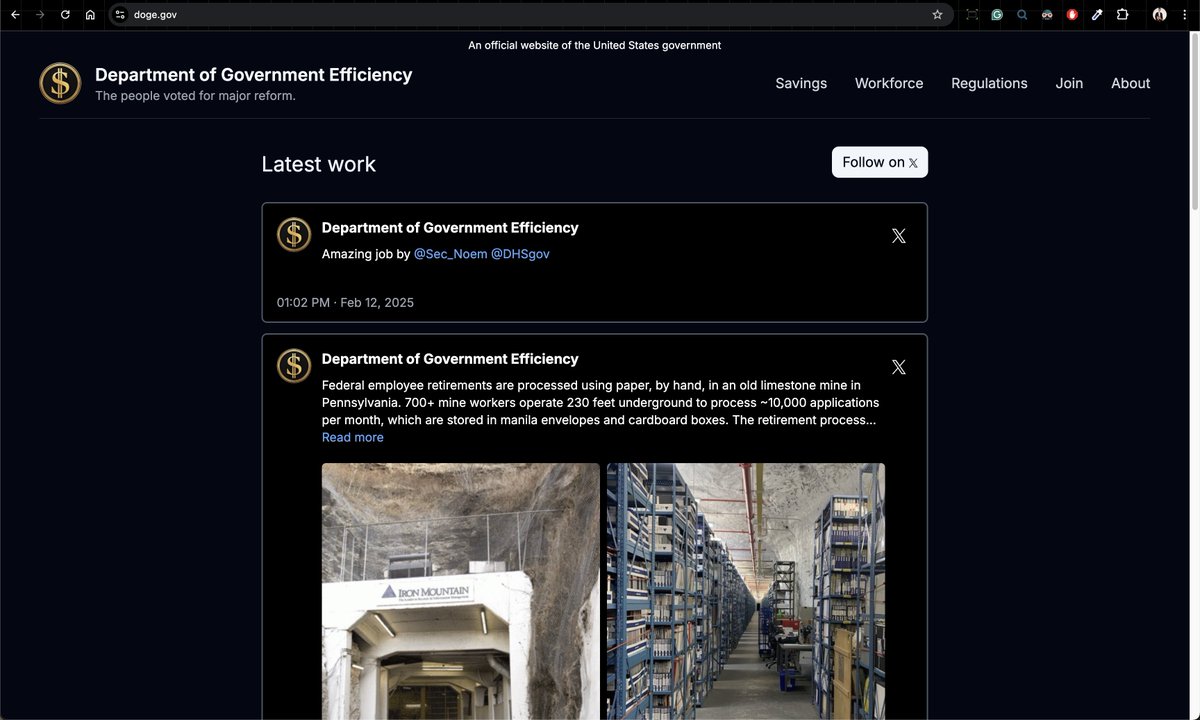View site information icon beside doge.gov
This screenshot has height=720, width=1200.
pos(120,15)
